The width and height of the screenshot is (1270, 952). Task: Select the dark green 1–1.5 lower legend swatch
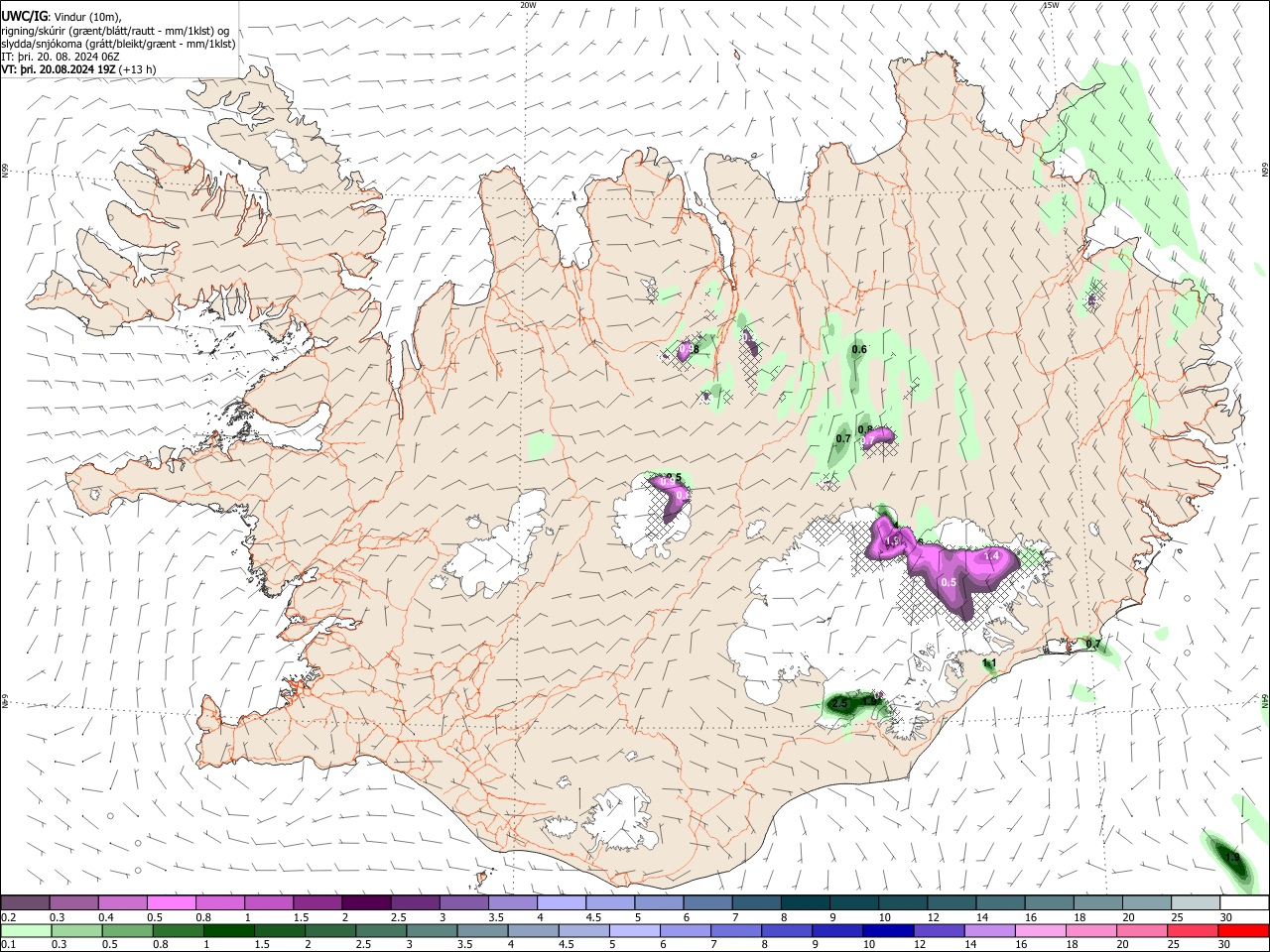(x=229, y=931)
